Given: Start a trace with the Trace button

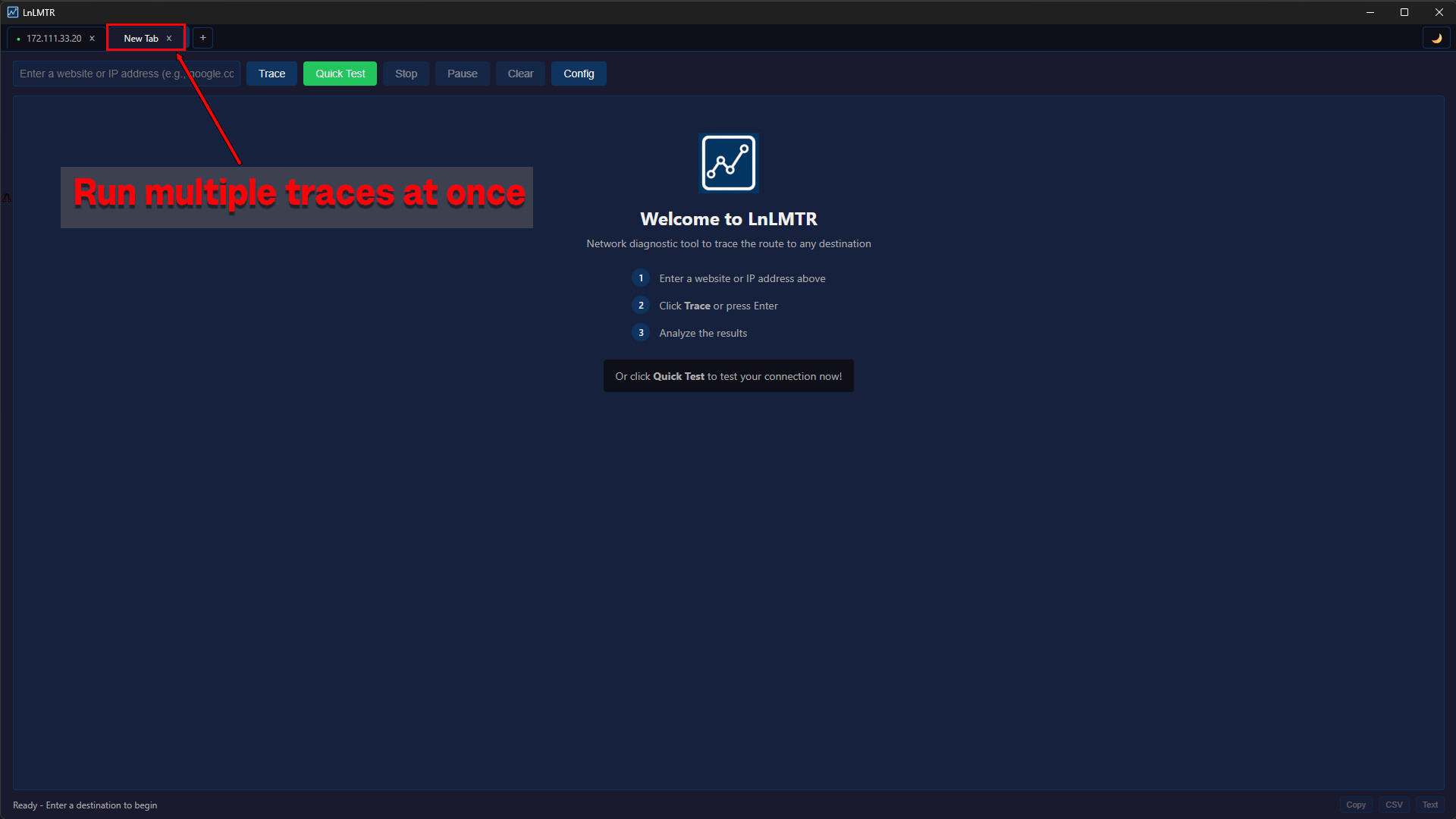Looking at the screenshot, I should tap(271, 73).
